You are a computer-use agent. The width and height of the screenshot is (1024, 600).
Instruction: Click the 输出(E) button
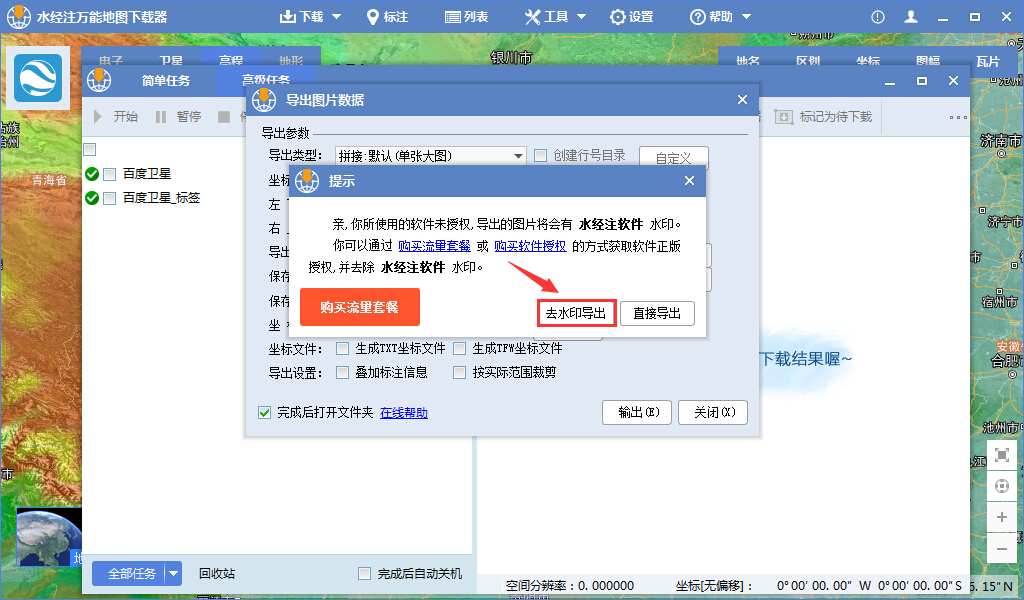[x=637, y=413]
